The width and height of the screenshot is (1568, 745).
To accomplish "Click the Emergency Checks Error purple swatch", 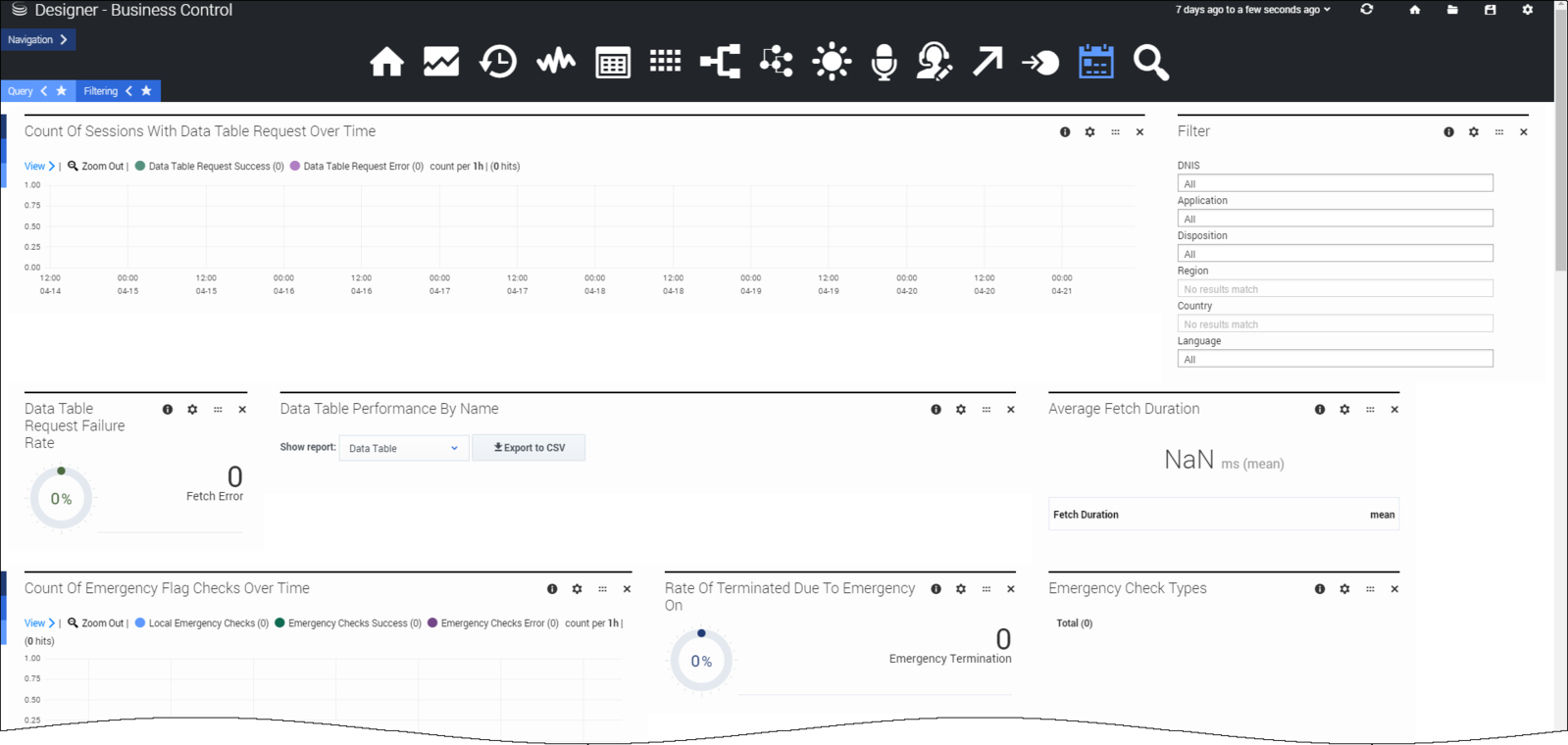I will [x=432, y=623].
